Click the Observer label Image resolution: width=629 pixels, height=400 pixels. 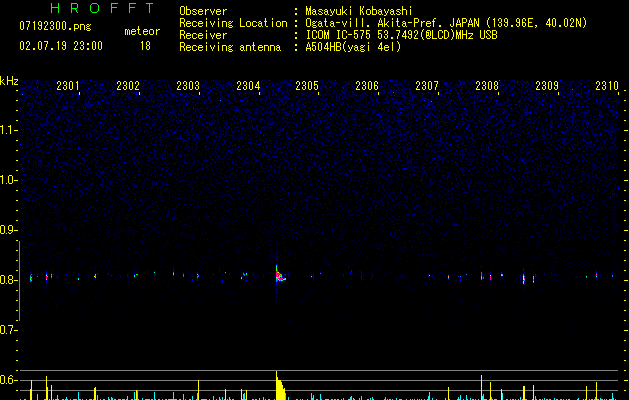203,11
